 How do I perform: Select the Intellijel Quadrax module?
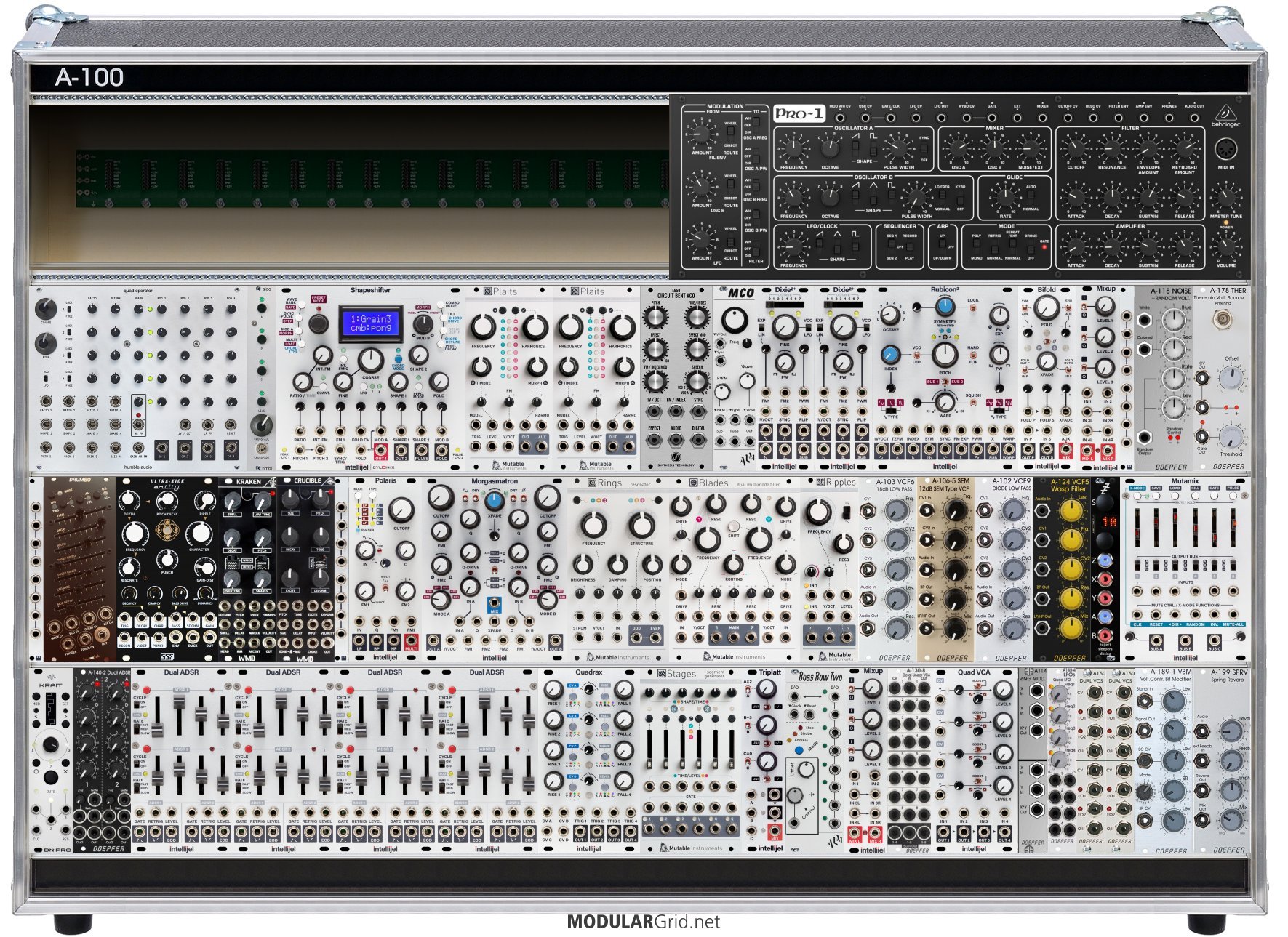point(589,760)
